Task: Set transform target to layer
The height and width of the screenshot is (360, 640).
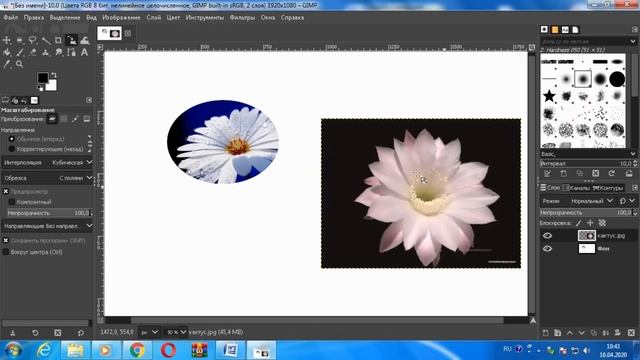Action: tap(52, 119)
